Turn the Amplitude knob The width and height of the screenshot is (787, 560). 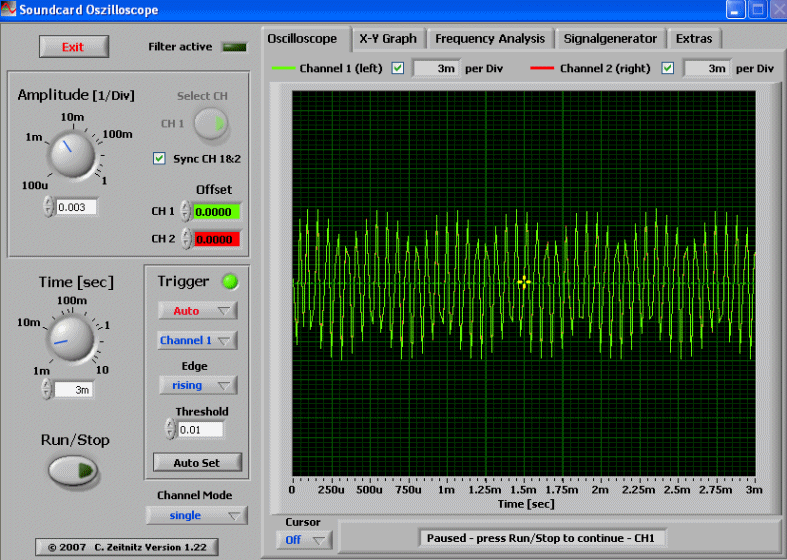(72, 154)
